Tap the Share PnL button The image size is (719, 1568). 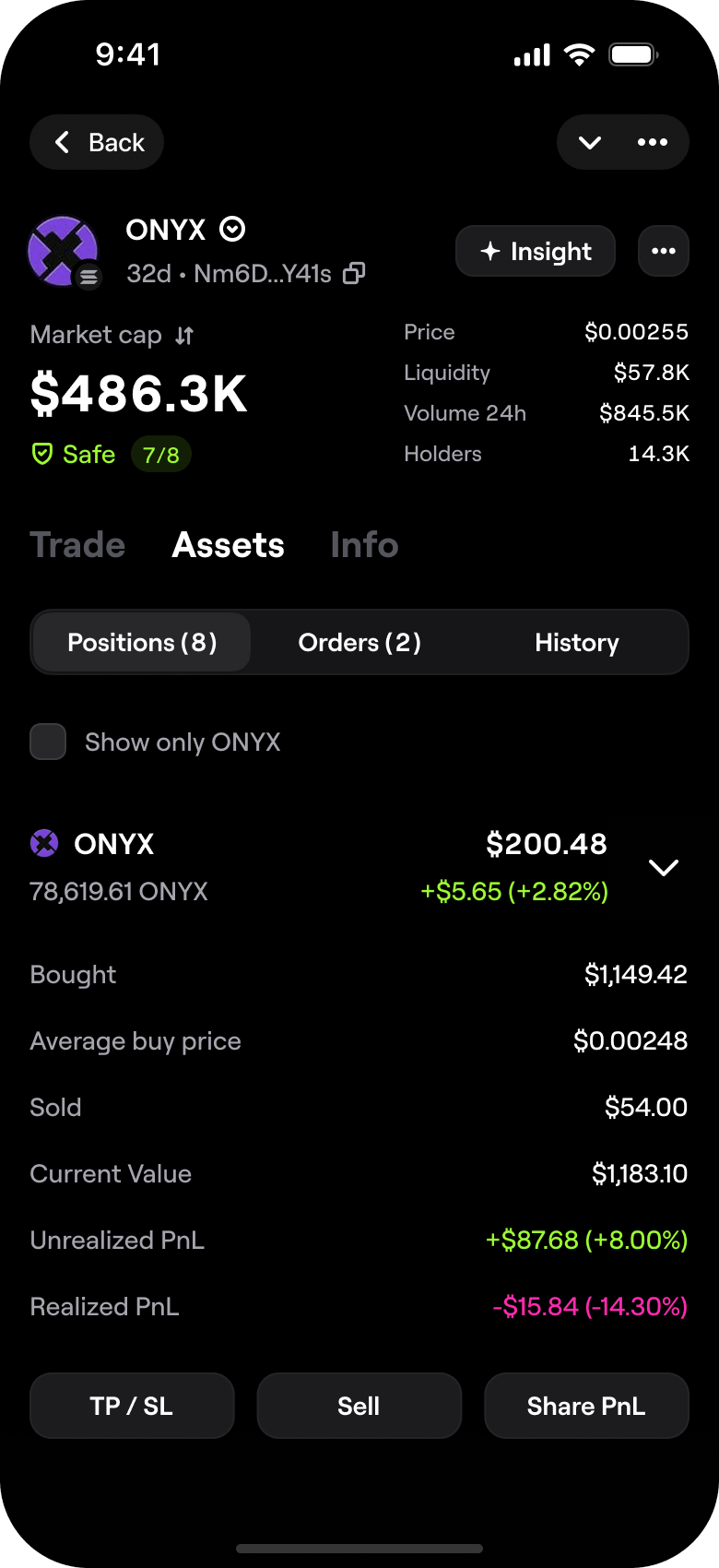click(586, 1406)
